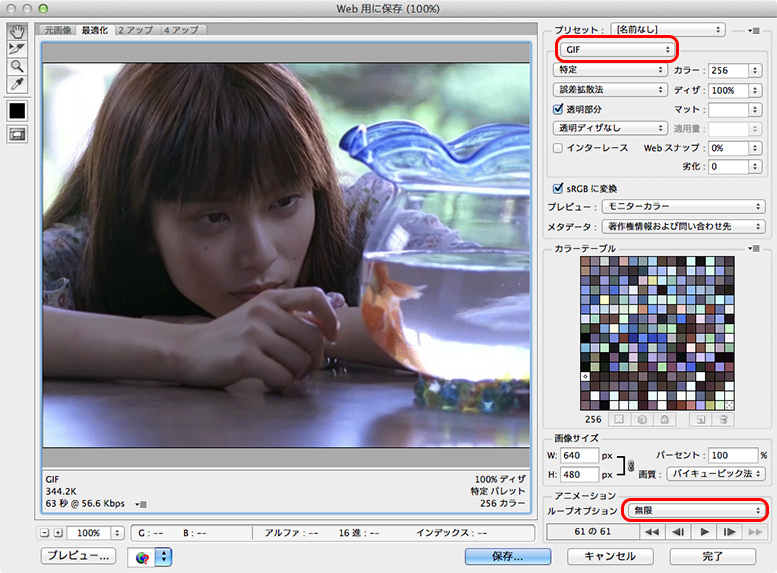Screen dimensions: 777x573
Task: Open the プリセット dropdown
Action: 667,30
